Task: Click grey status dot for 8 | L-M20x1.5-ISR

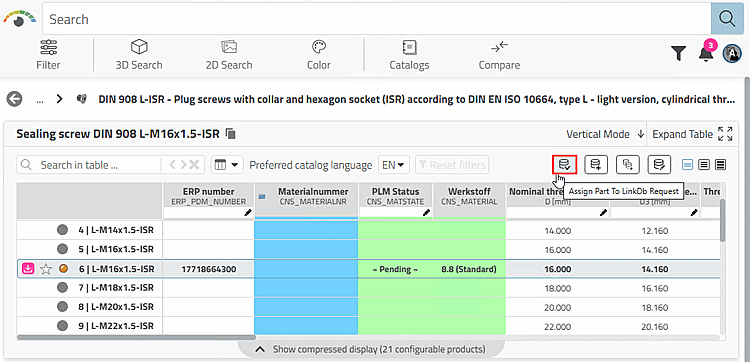Action: pos(62,307)
